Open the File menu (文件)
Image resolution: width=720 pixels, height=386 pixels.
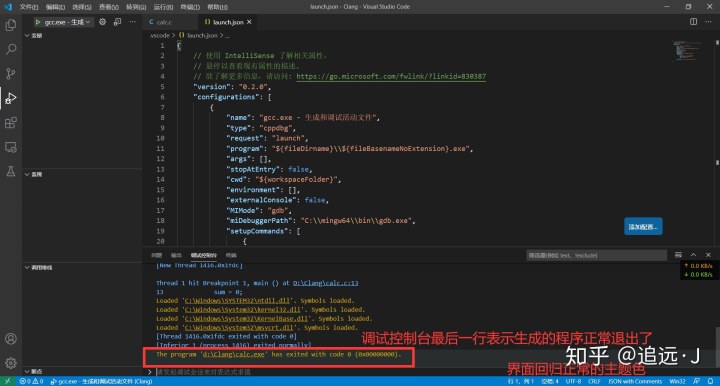click(29, 7)
